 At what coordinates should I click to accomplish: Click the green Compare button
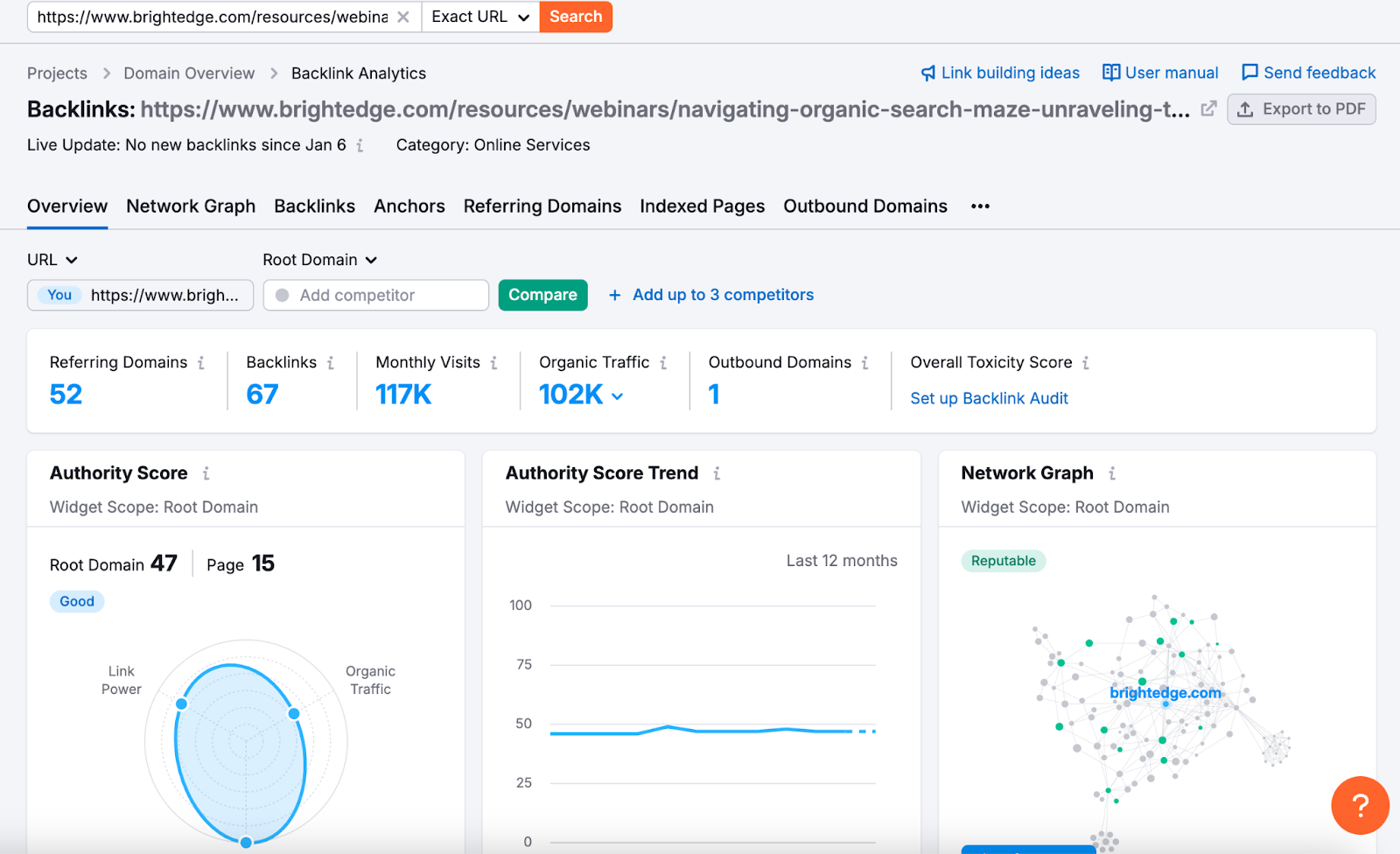tap(542, 295)
